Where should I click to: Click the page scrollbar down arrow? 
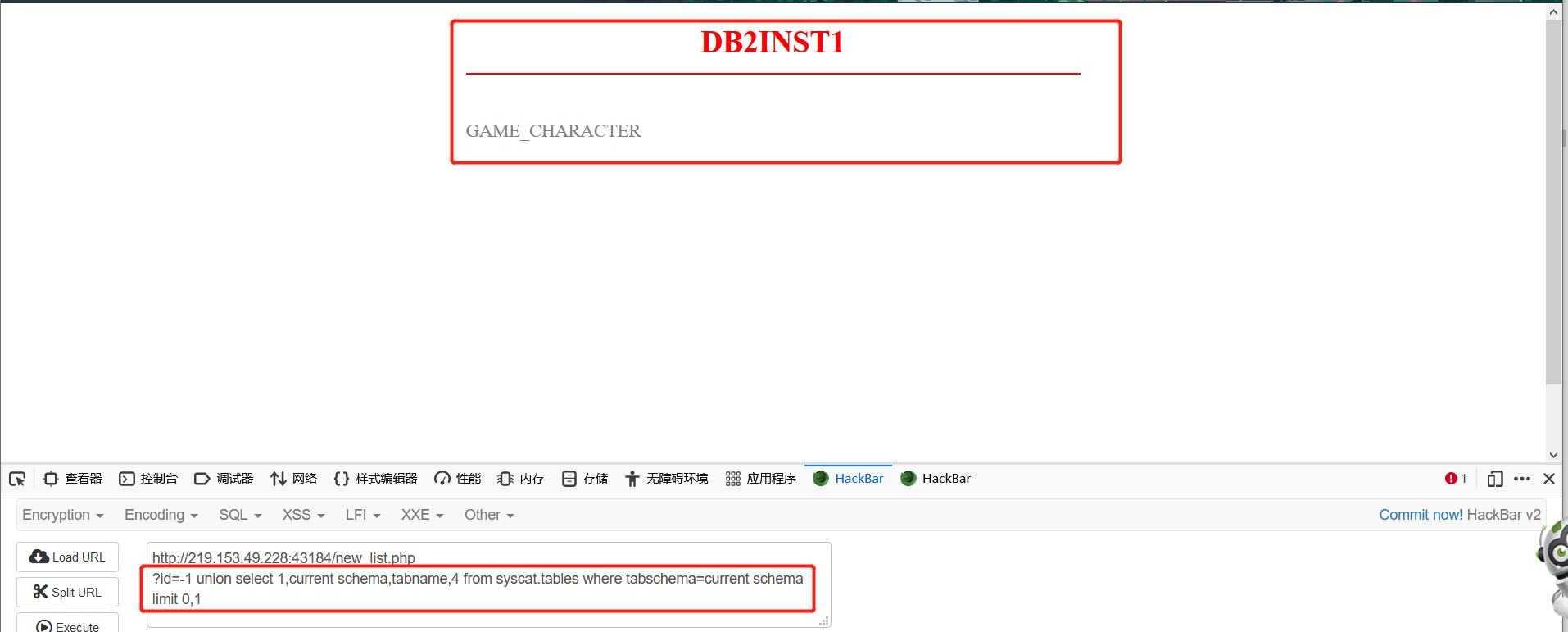click(x=1553, y=455)
